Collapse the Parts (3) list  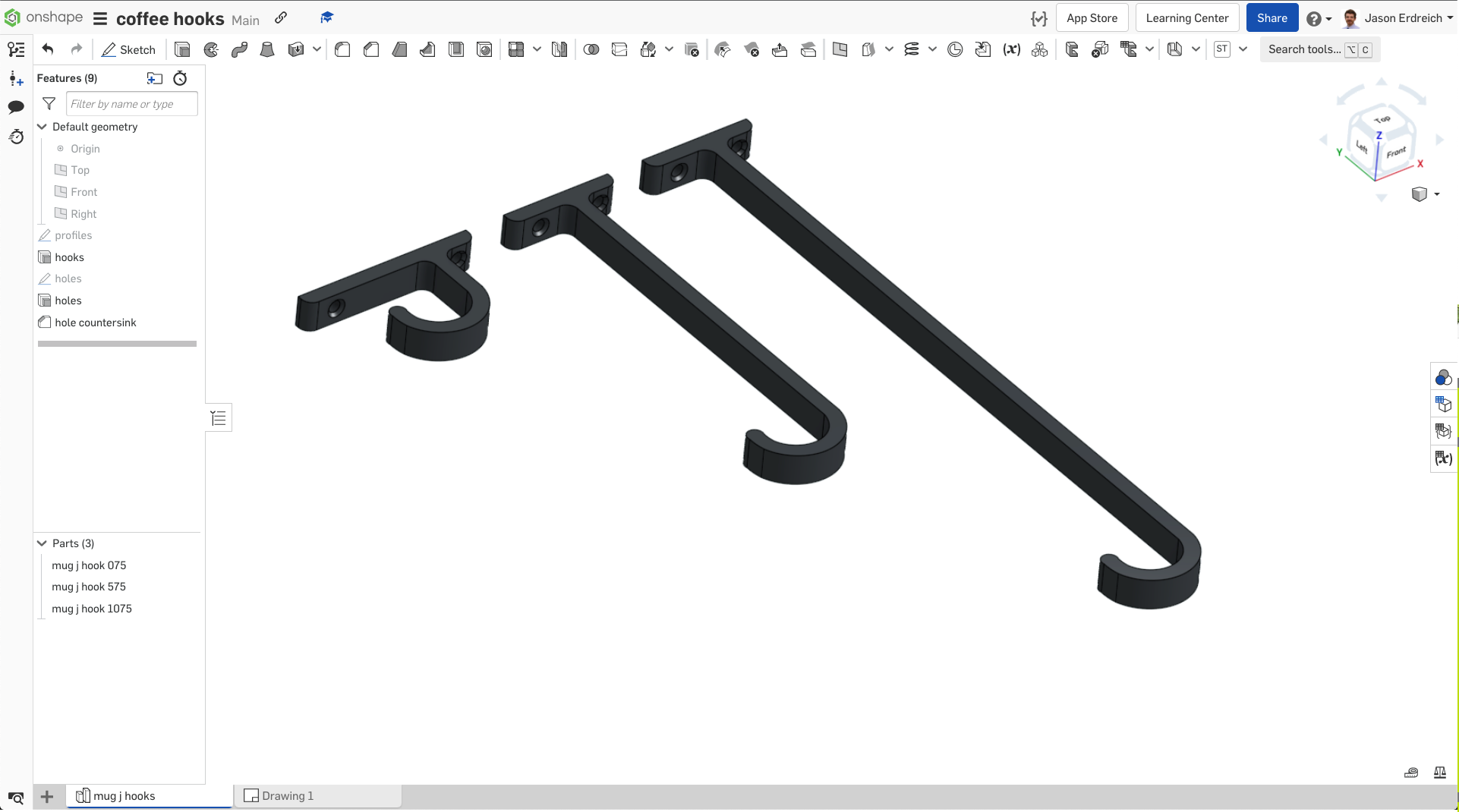pyautogui.click(x=42, y=543)
